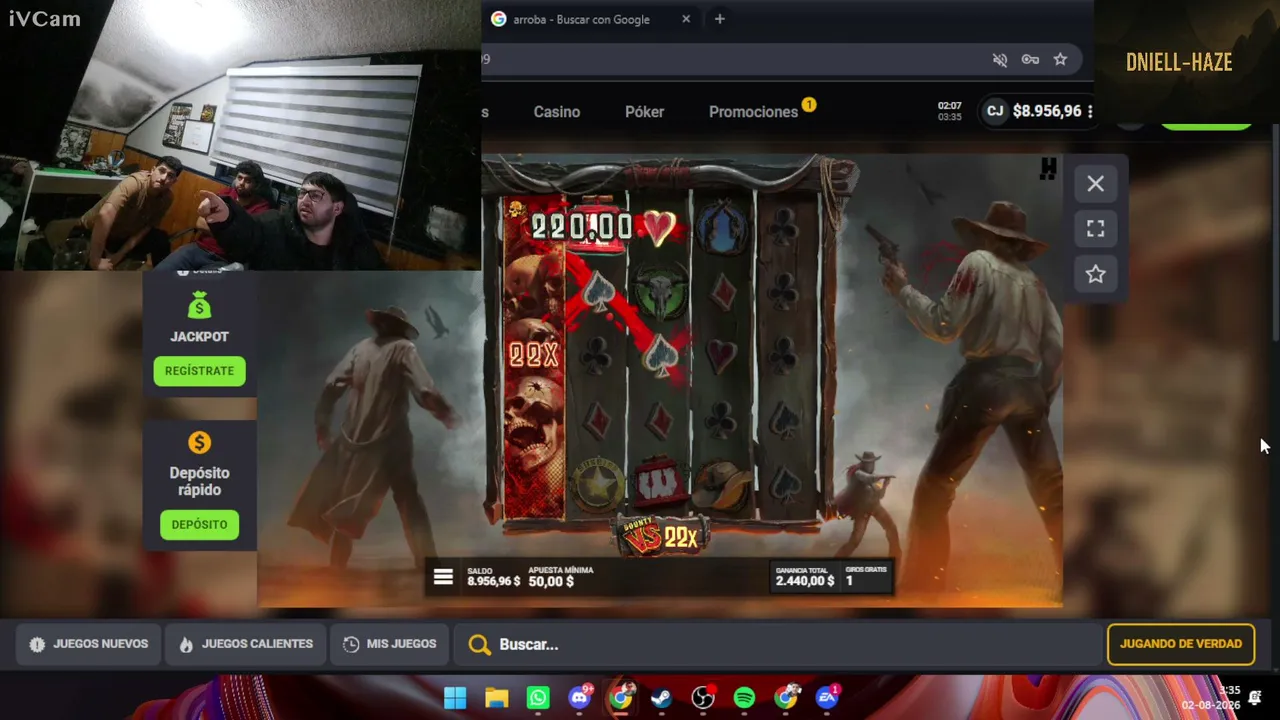1280x720 pixels.
Task: Open the Windows Start menu
Action: click(455, 698)
